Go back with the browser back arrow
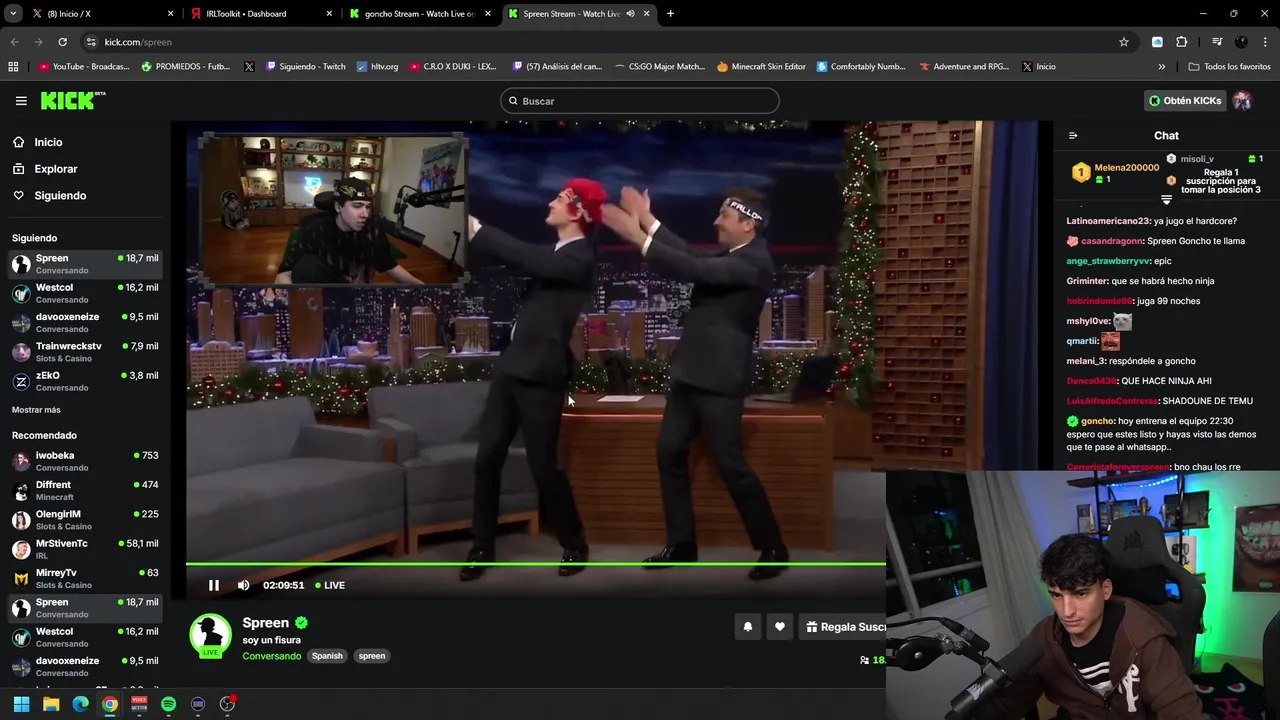Image resolution: width=1280 pixels, height=720 pixels. click(x=14, y=42)
